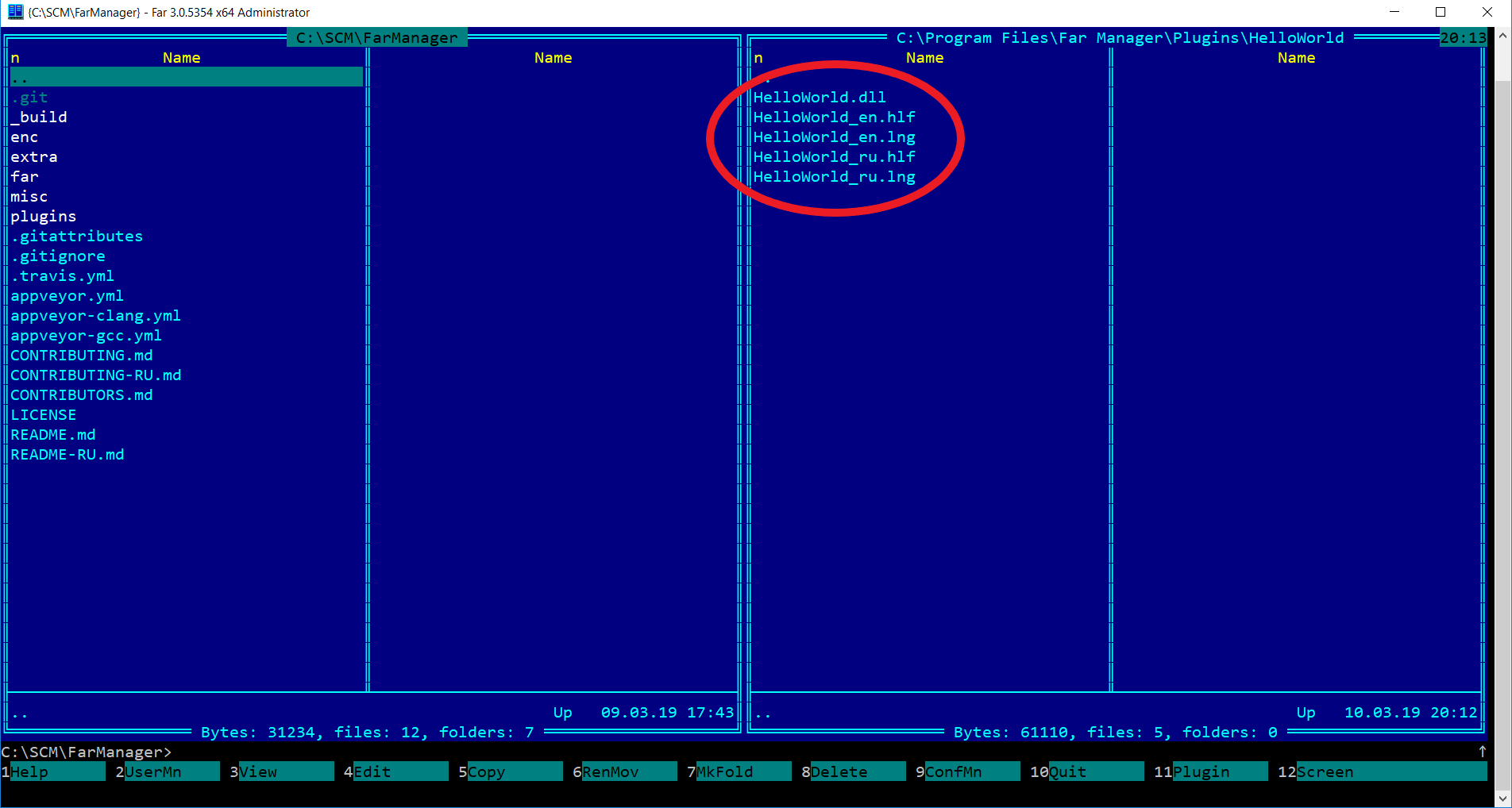
Task: Select the misc folder
Action: pyautogui.click(x=29, y=196)
